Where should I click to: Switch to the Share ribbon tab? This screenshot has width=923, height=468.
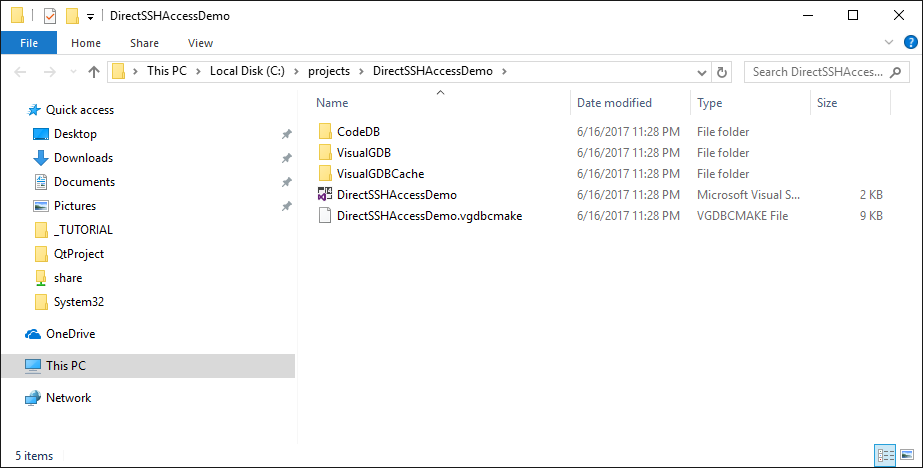click(x=144, y=43)
